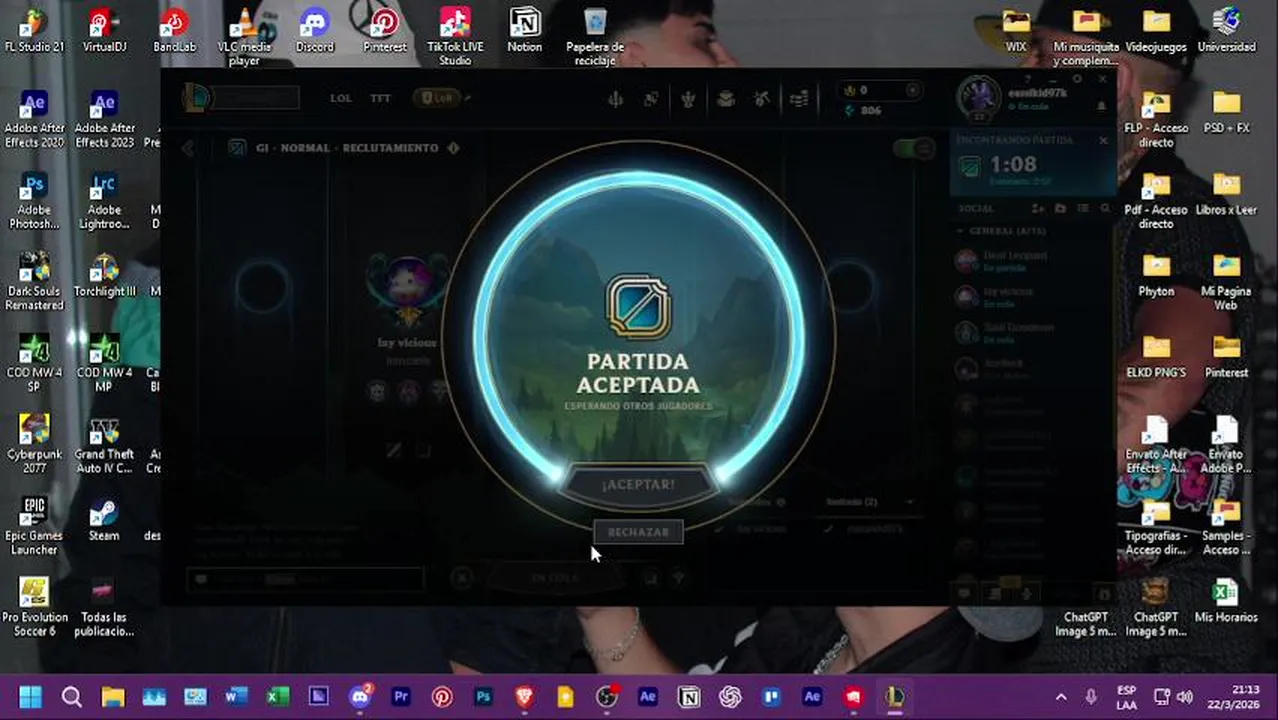Launch COD MW4 MP shortcut
The width and height of the screenshot is (1278, 720).
[x=104, y=364]
